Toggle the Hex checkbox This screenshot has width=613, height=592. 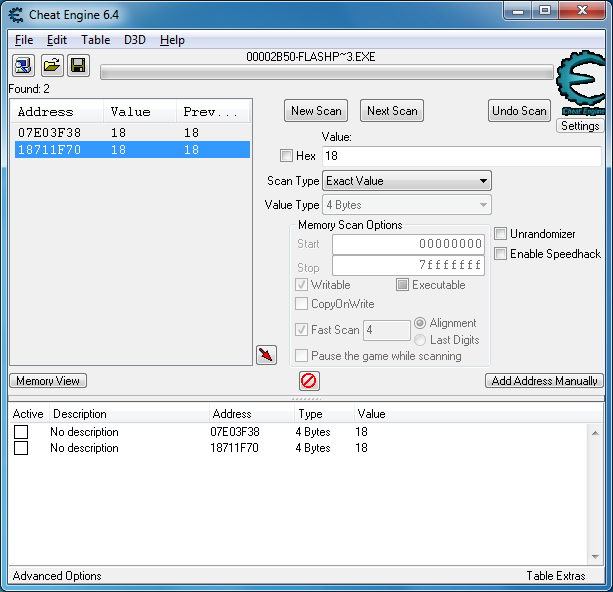[286, 156]
